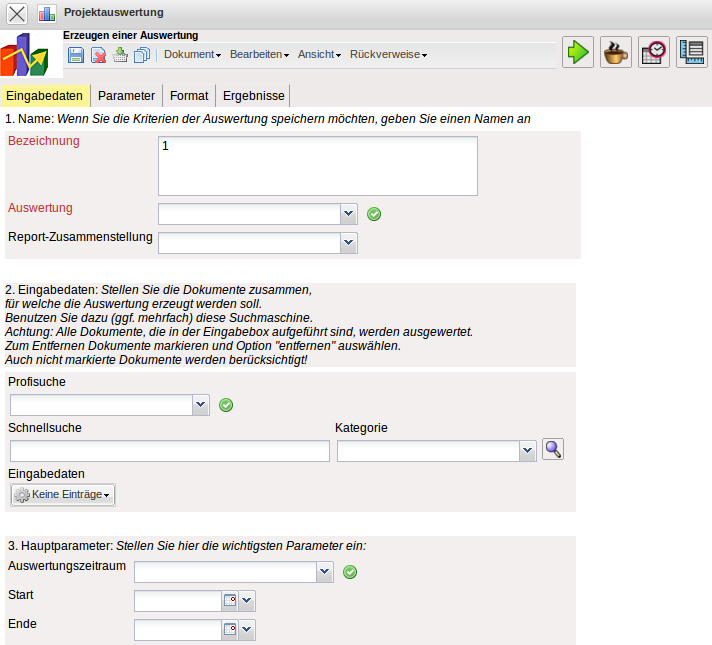The height and width of the screenshot is (645, 712).
Task: Click green checkmark next to Auswertung
Action: pyautogui.click(x=374, y=214)
